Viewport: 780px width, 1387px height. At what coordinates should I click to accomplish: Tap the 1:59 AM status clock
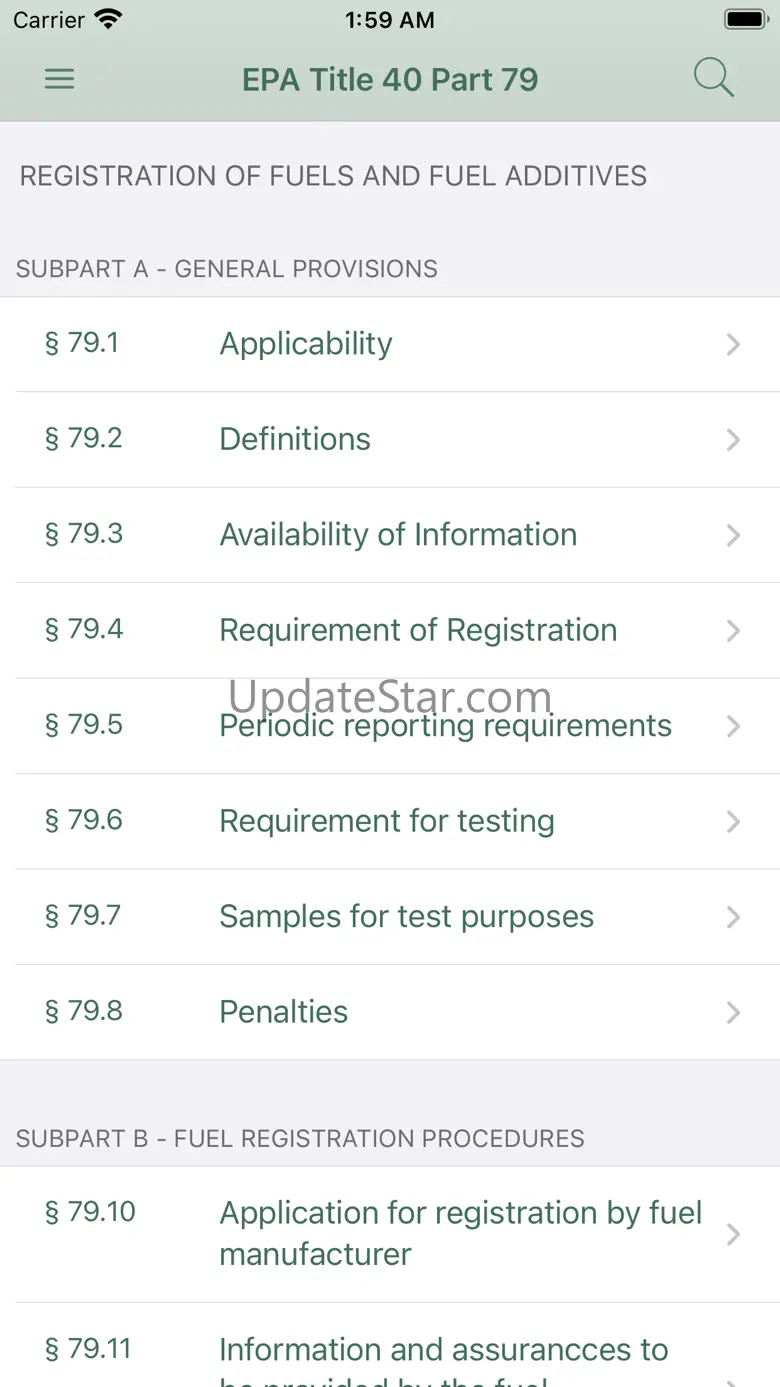click(x=390, y=20)
